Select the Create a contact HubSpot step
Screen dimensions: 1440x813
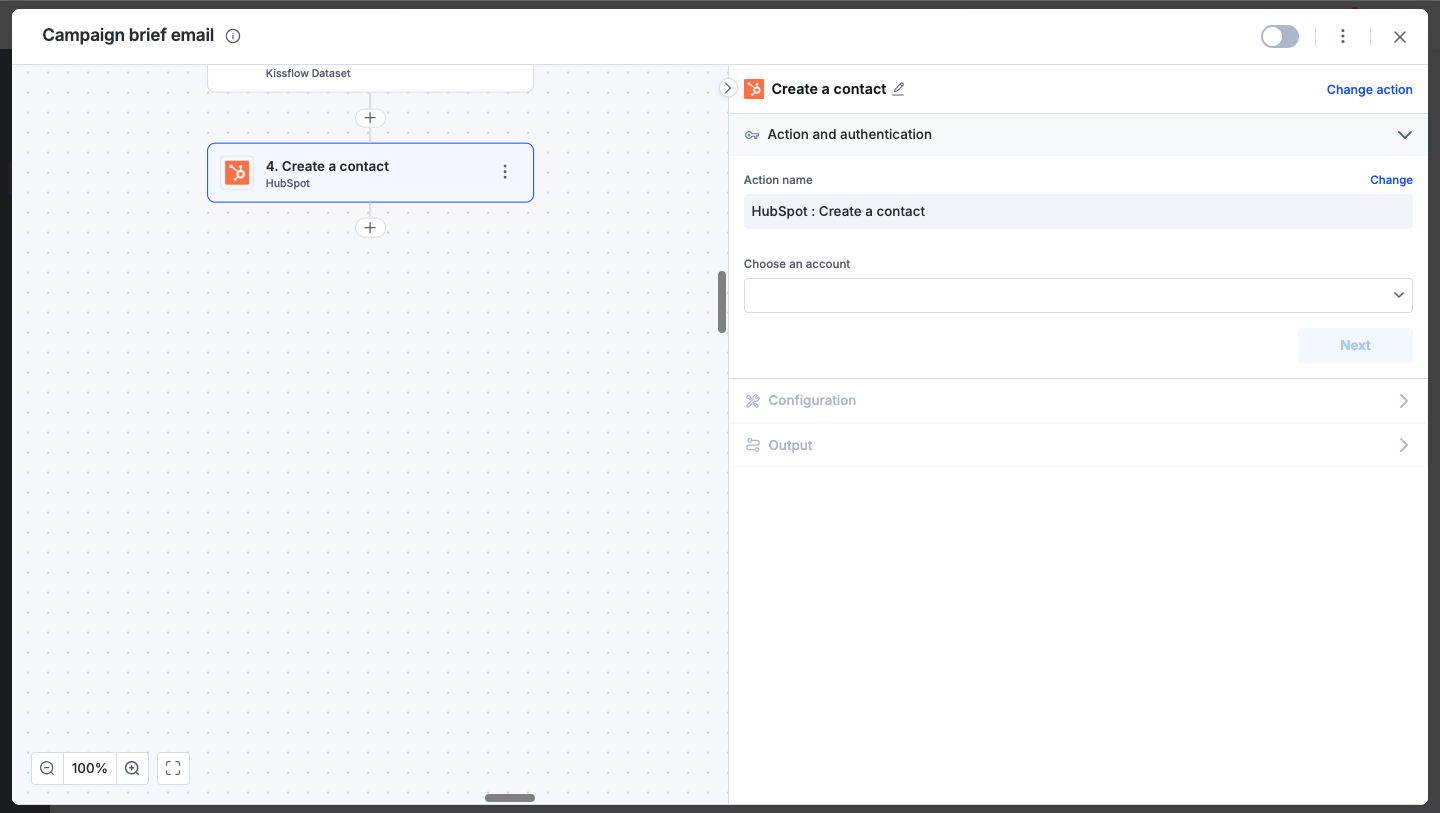pos(370,173)
